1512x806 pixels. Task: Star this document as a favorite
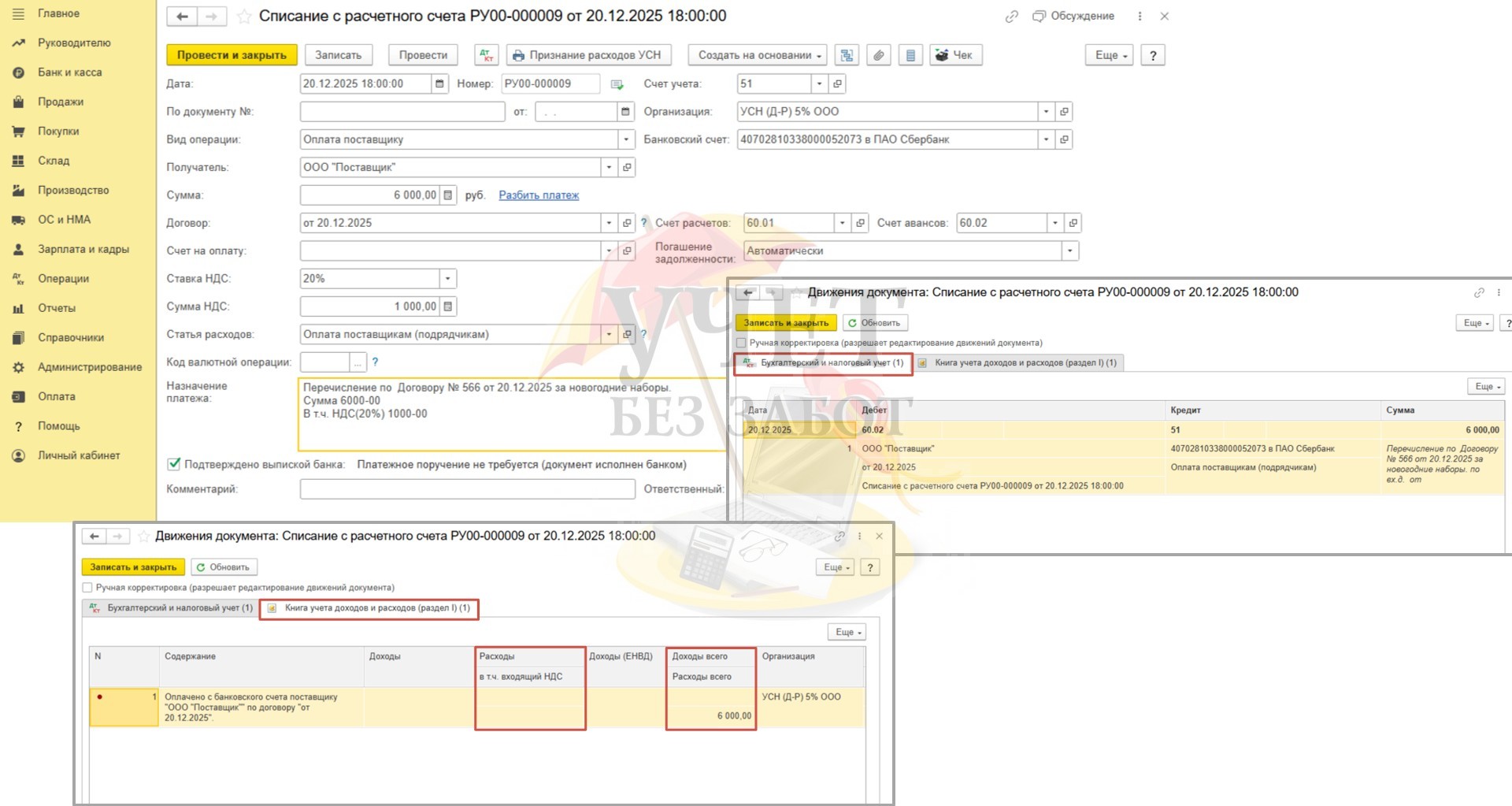(x=245, y=17)
